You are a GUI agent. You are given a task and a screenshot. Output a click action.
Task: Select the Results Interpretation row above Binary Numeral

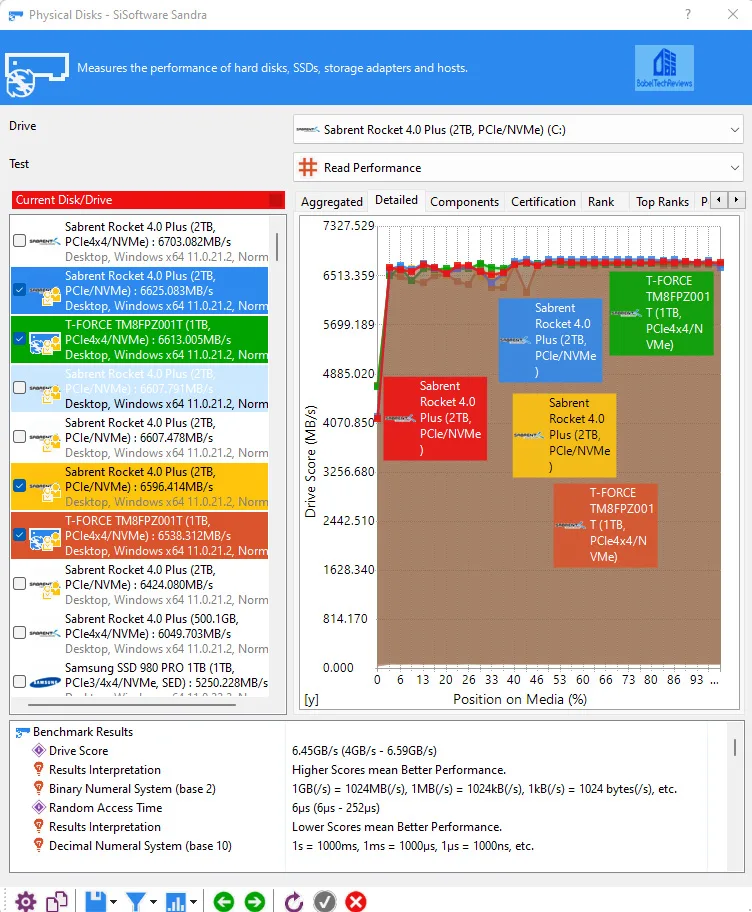[x=105, y=770]
